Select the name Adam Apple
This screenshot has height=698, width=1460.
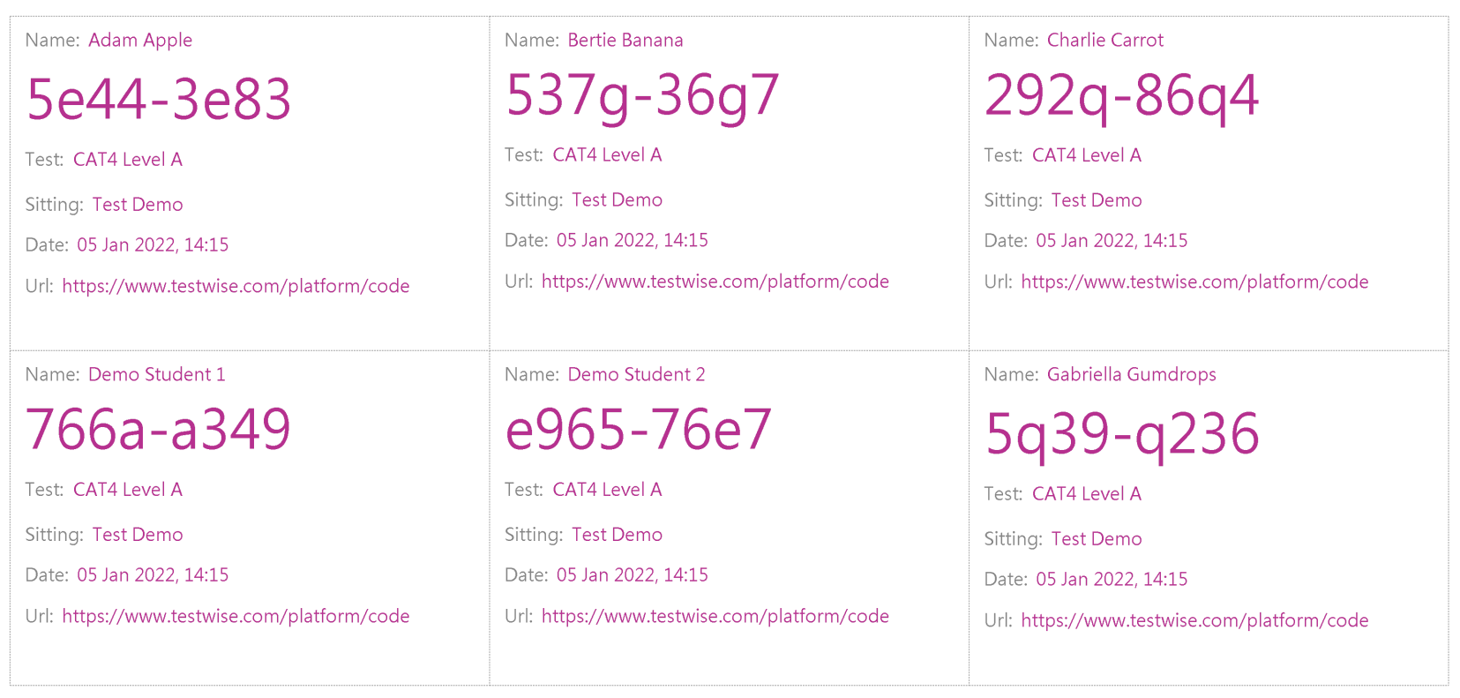[x=140, y=40]
